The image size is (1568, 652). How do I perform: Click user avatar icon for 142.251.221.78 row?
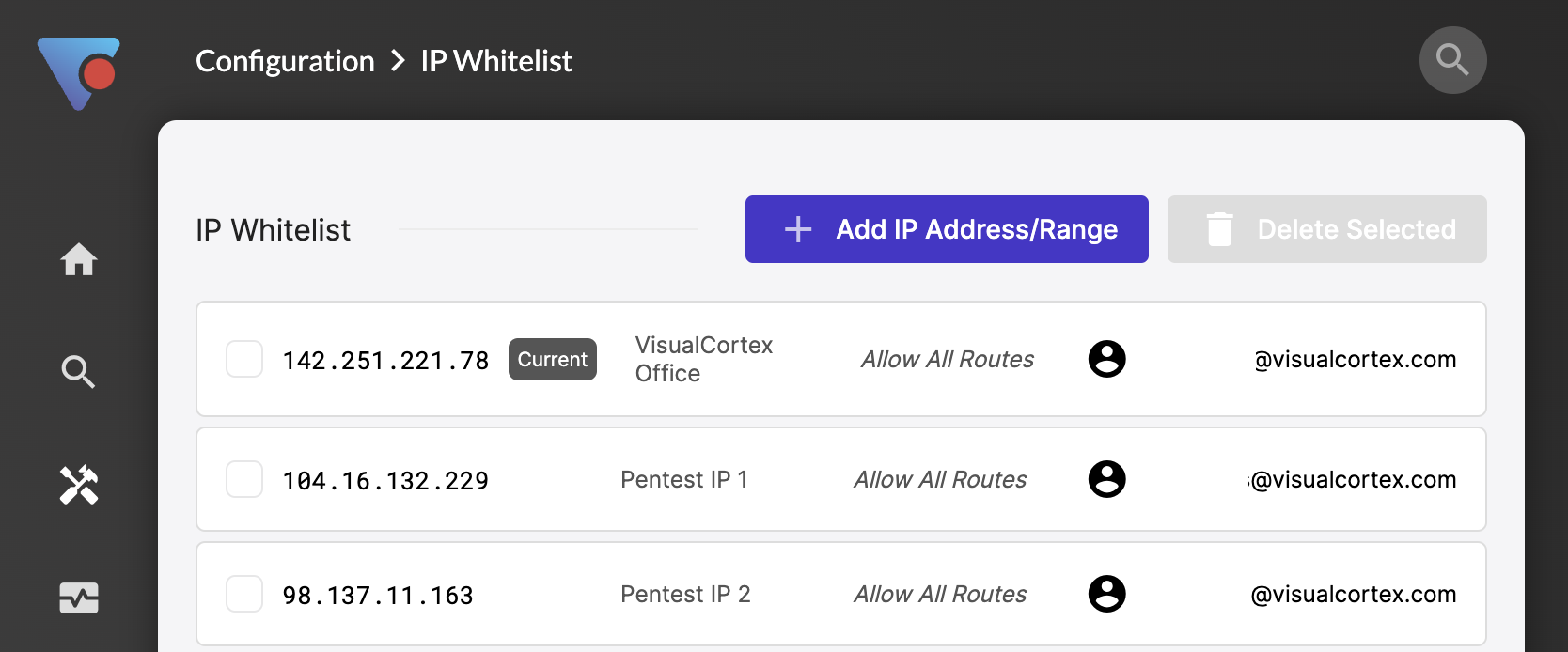point(1106,359)
